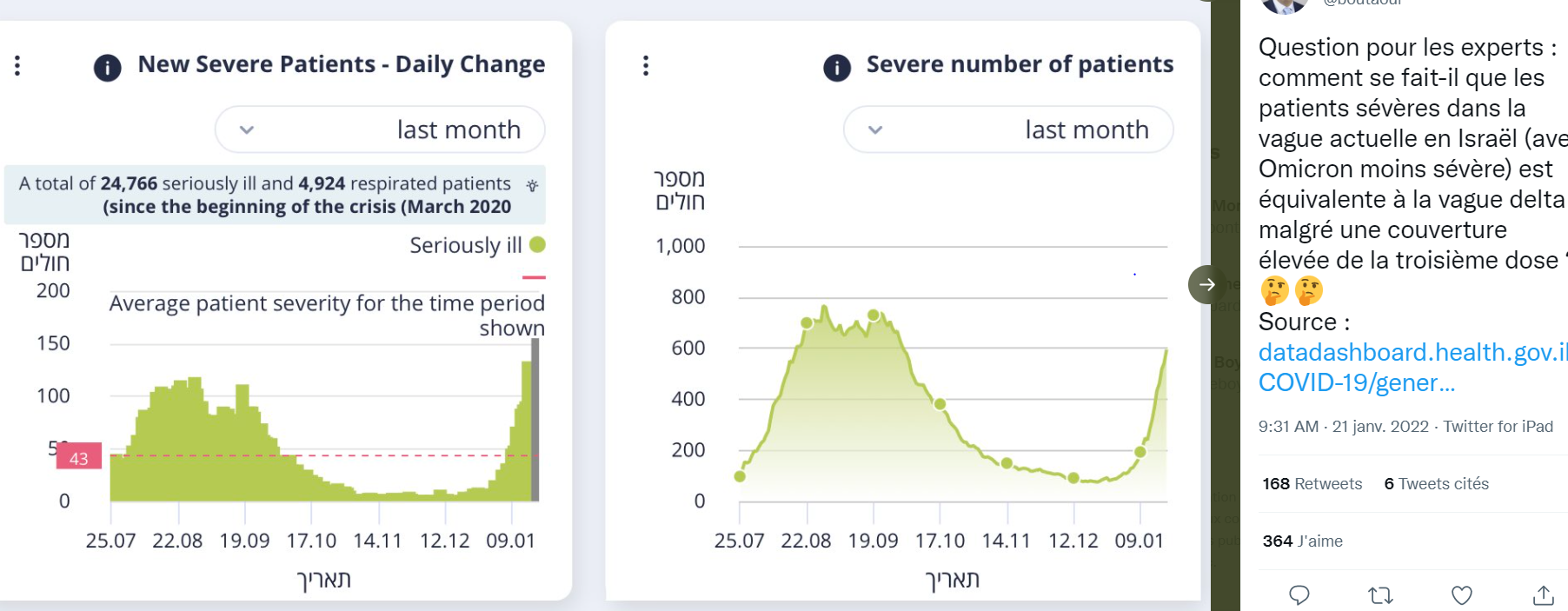Click the retweet icon under the tweet
The image size is (1568, 611).
coord(1380,595)
